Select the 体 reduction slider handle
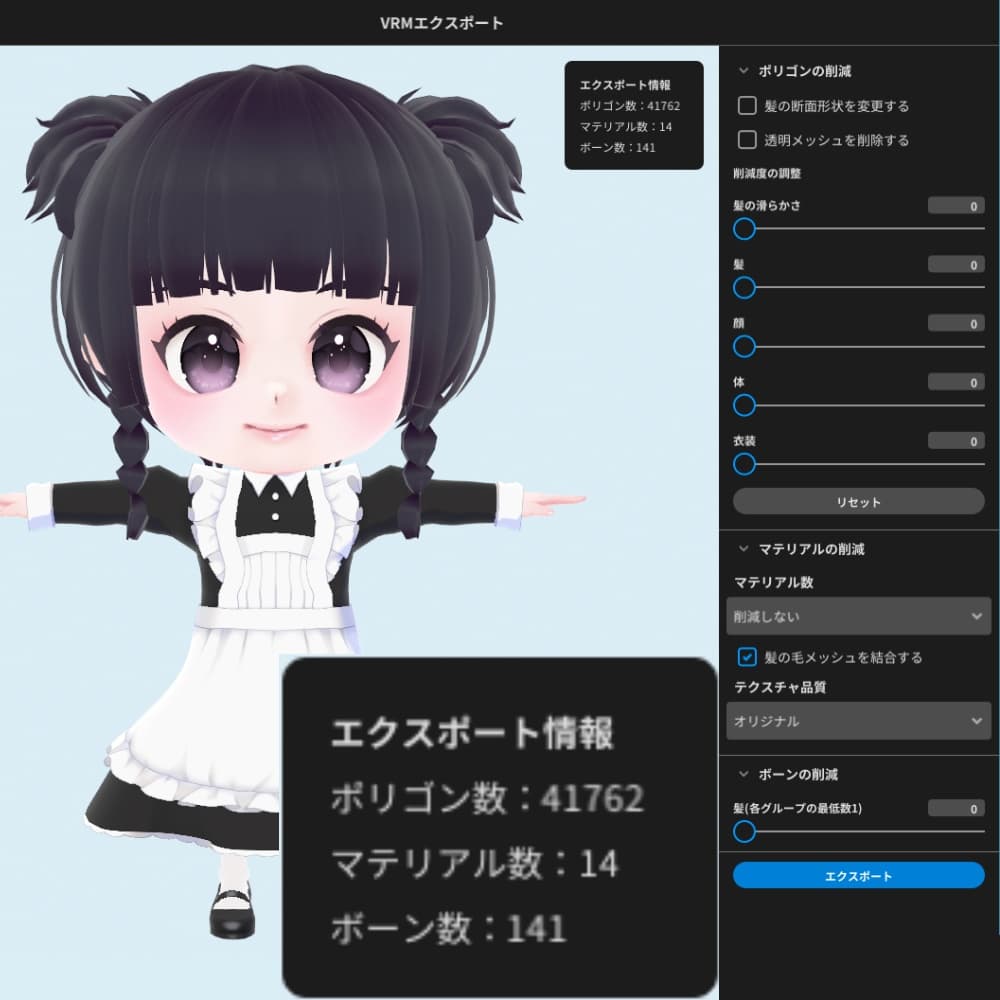 click(x=744, y=406)
